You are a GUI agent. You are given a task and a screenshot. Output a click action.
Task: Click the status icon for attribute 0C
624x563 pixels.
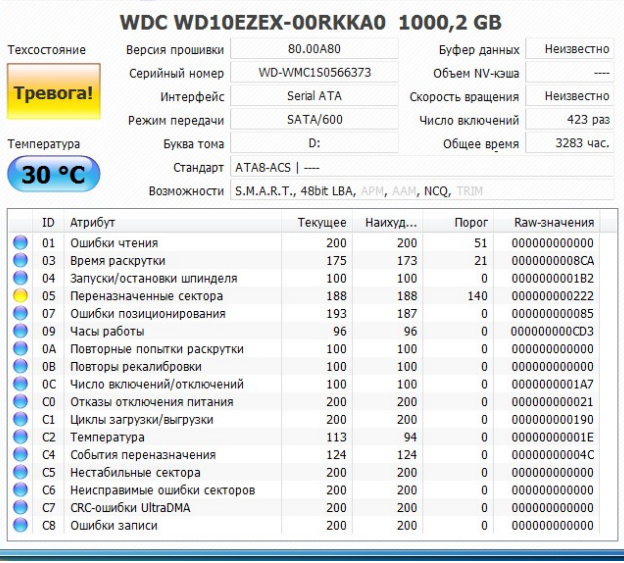coord(20,384)
